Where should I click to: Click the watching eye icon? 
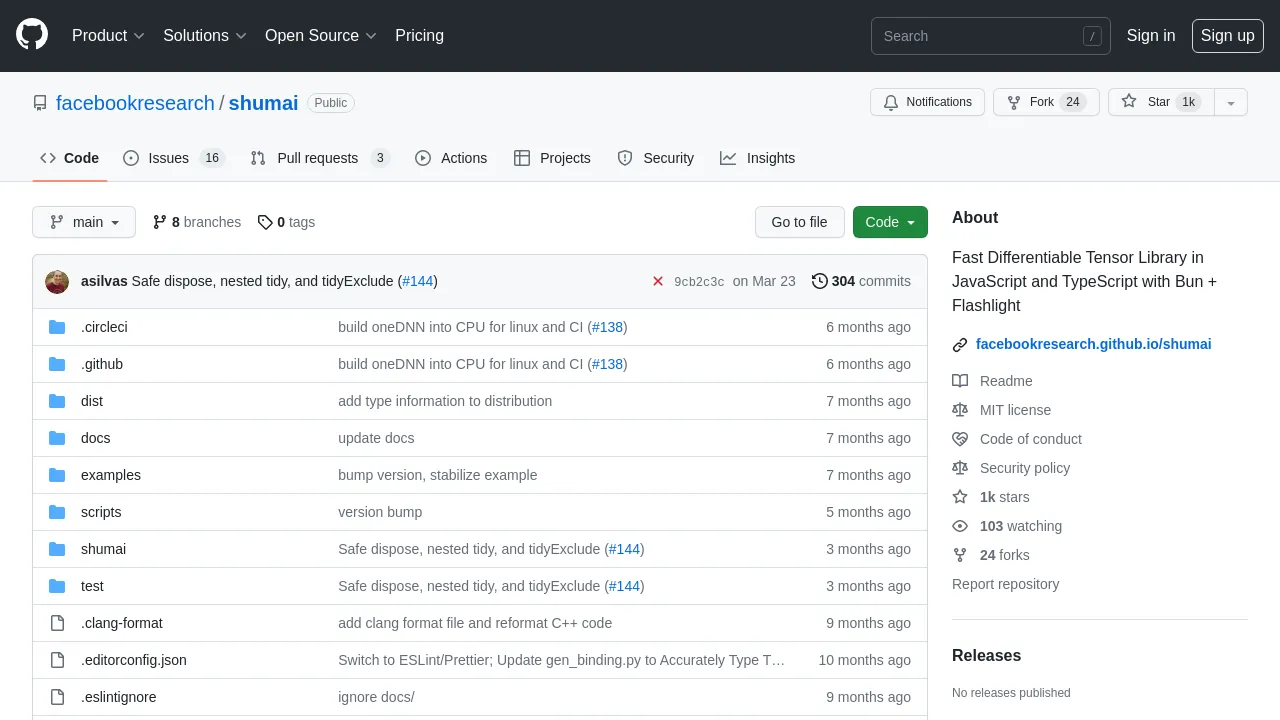(x=960, y=526)
